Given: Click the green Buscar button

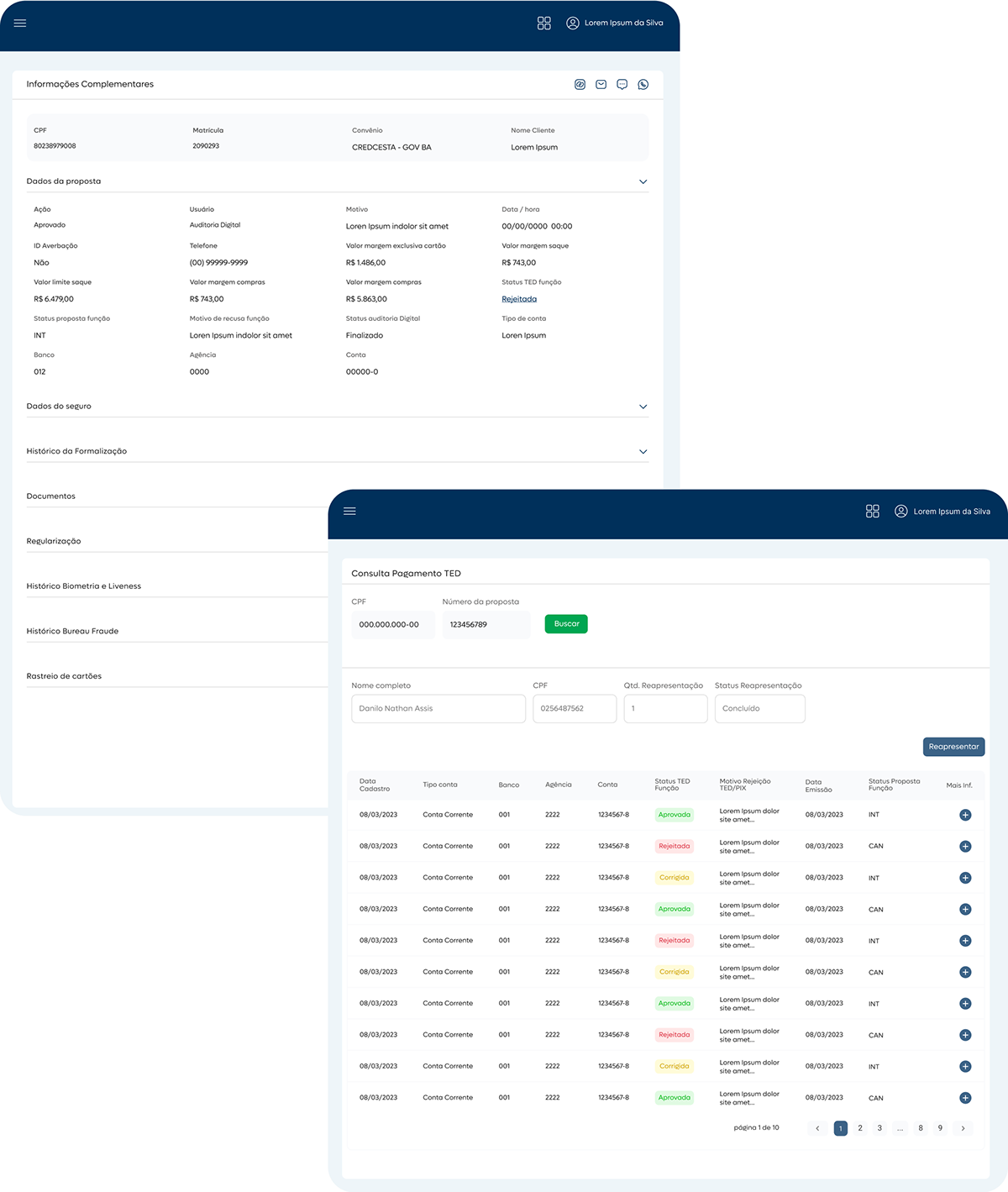Looking at the screenshot, I should 566,624.
